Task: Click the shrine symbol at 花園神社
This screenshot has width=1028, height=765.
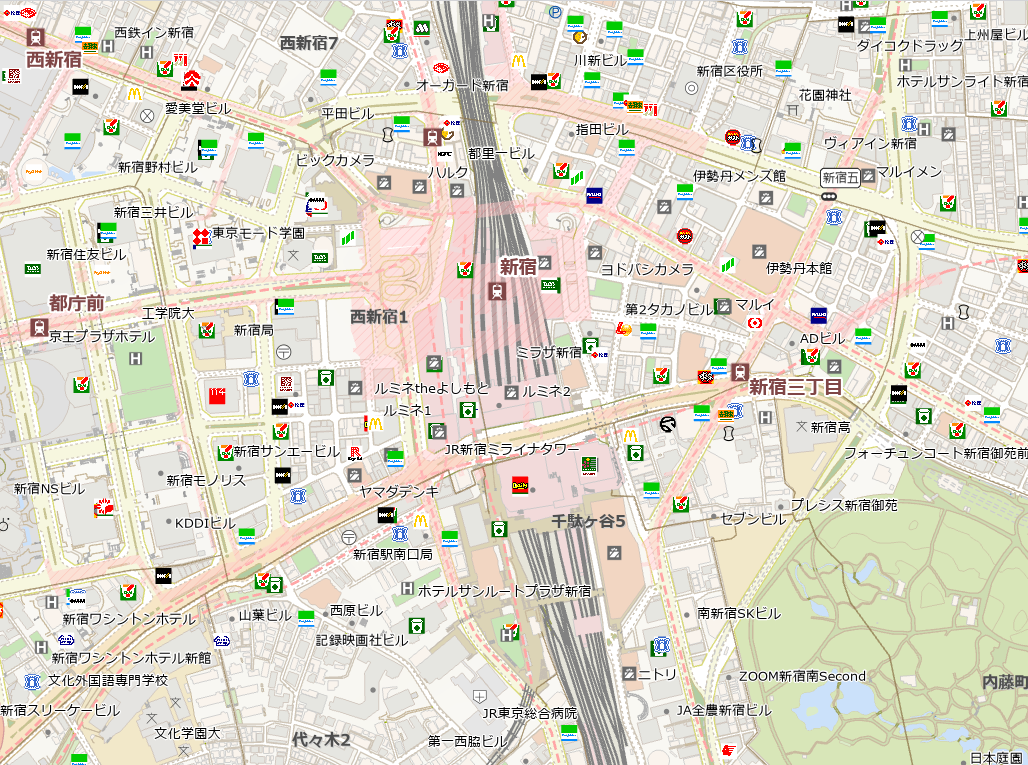Action: (x=793, y=109)
